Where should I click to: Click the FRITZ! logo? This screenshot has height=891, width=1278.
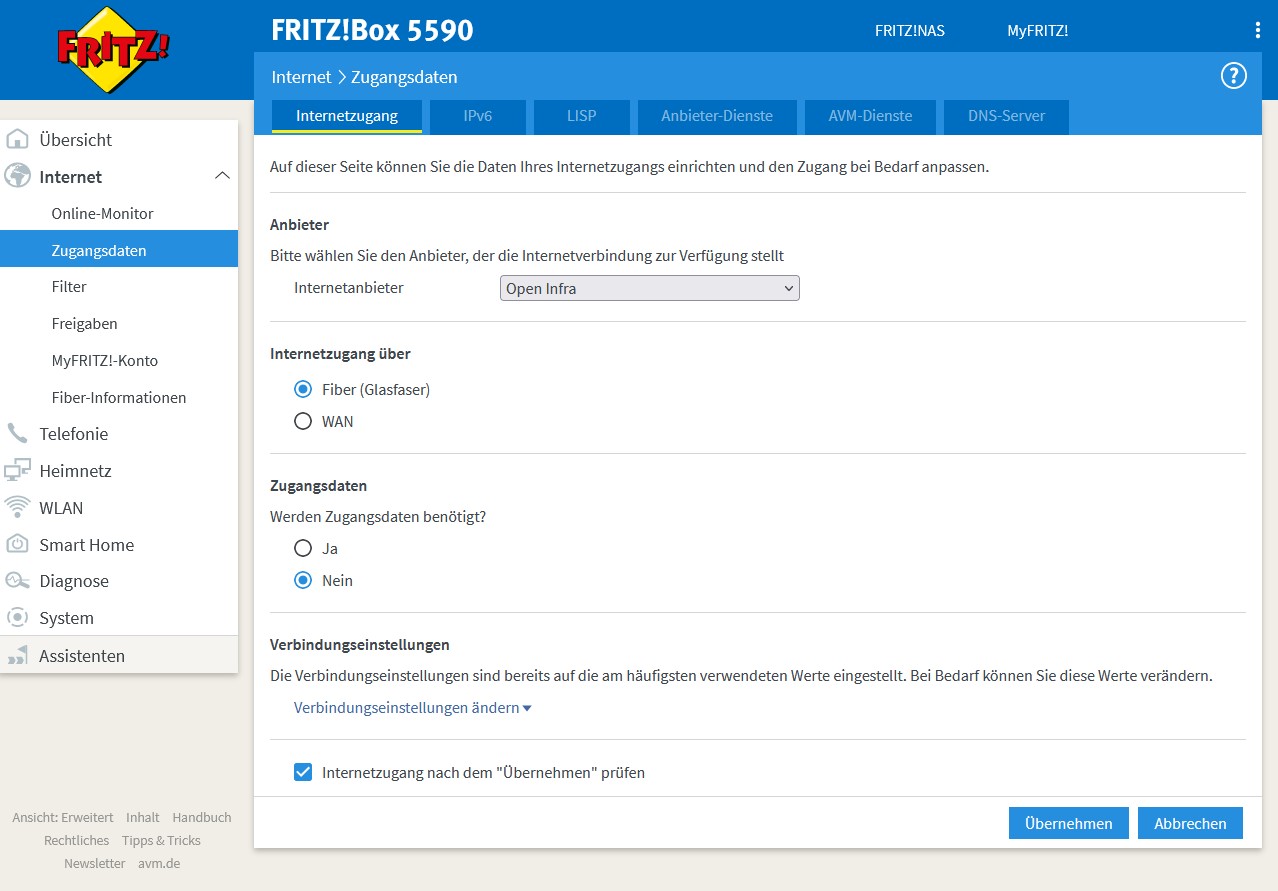tap(113, 50)
